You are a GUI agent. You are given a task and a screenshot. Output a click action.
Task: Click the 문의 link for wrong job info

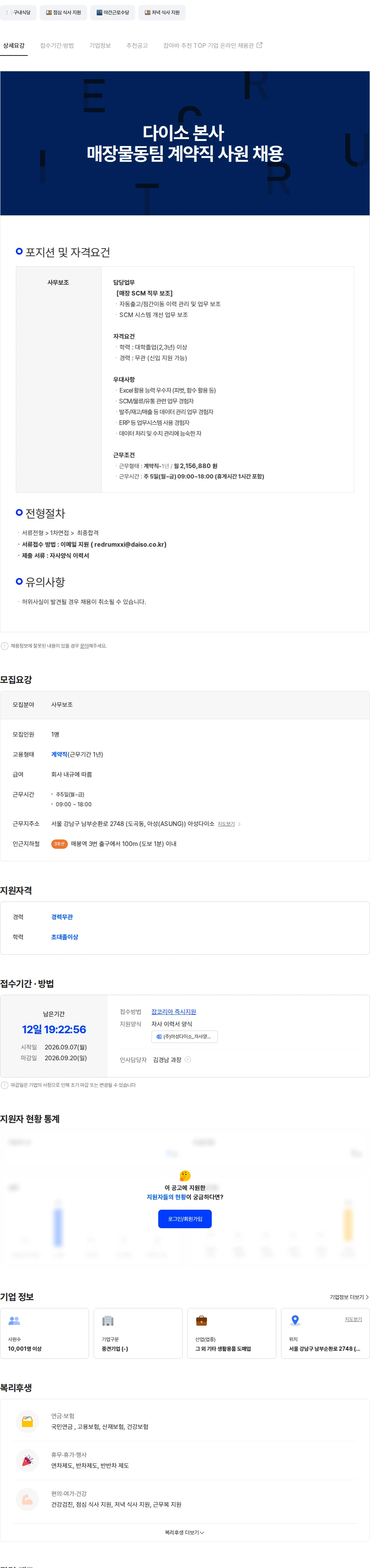click(84, 646)
